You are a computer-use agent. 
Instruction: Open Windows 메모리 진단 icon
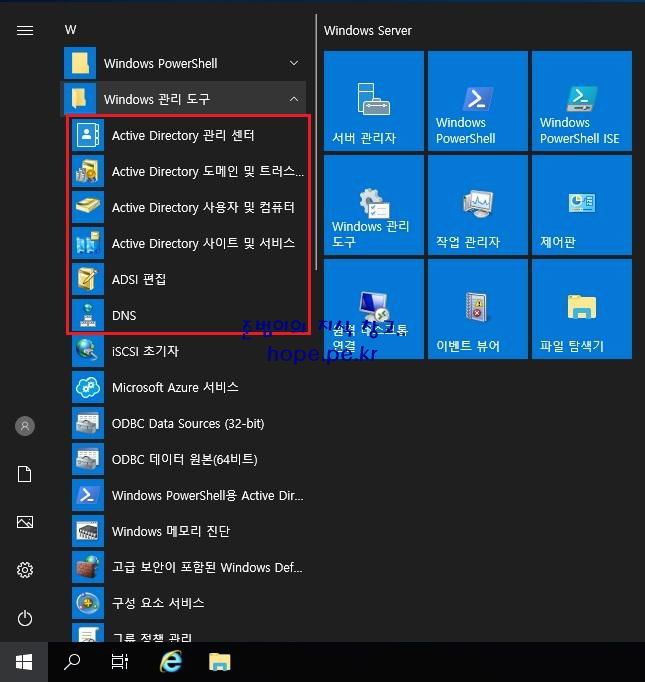88,531
